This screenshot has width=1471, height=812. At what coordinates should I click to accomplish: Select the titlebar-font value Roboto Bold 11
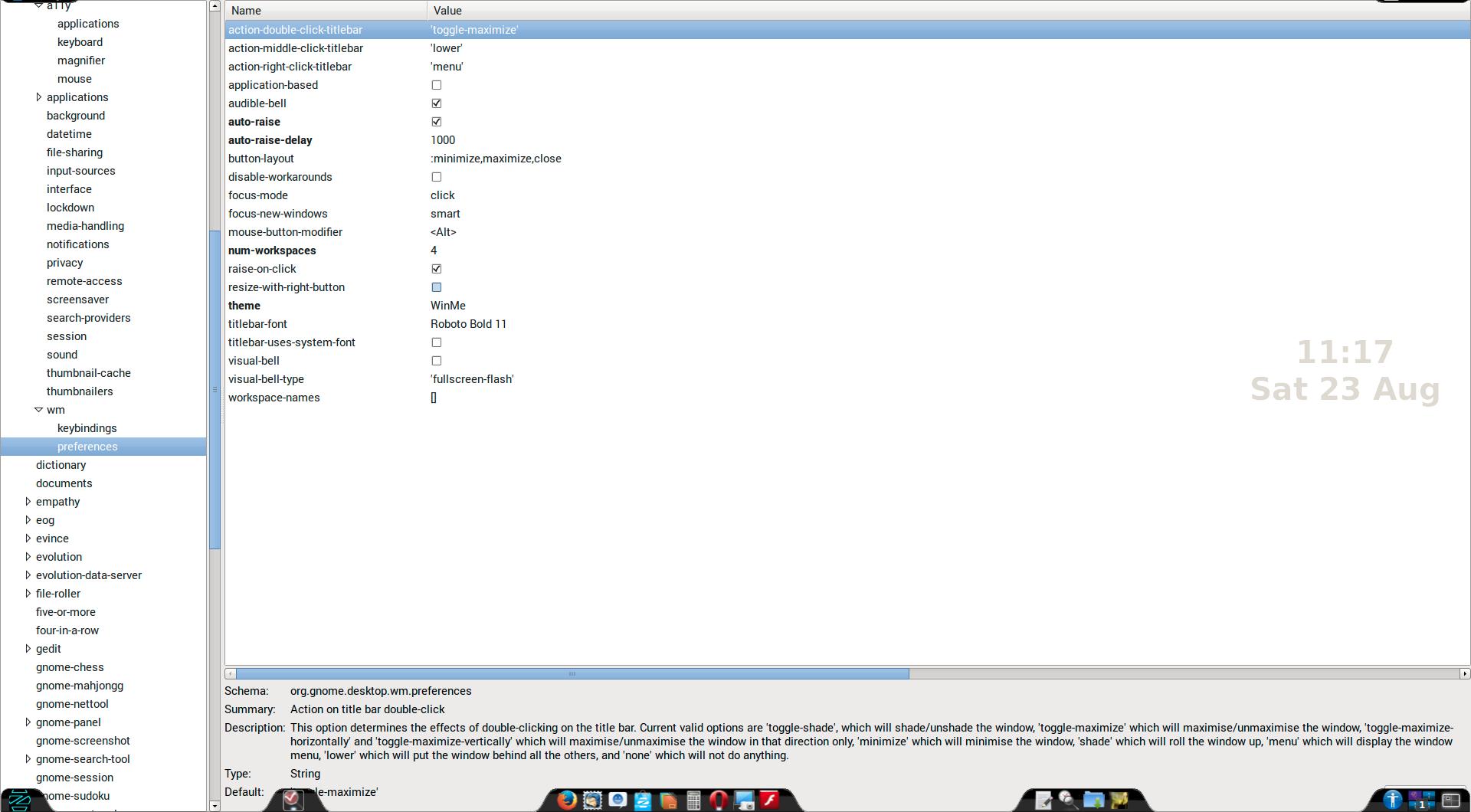(x=468, y=324)
